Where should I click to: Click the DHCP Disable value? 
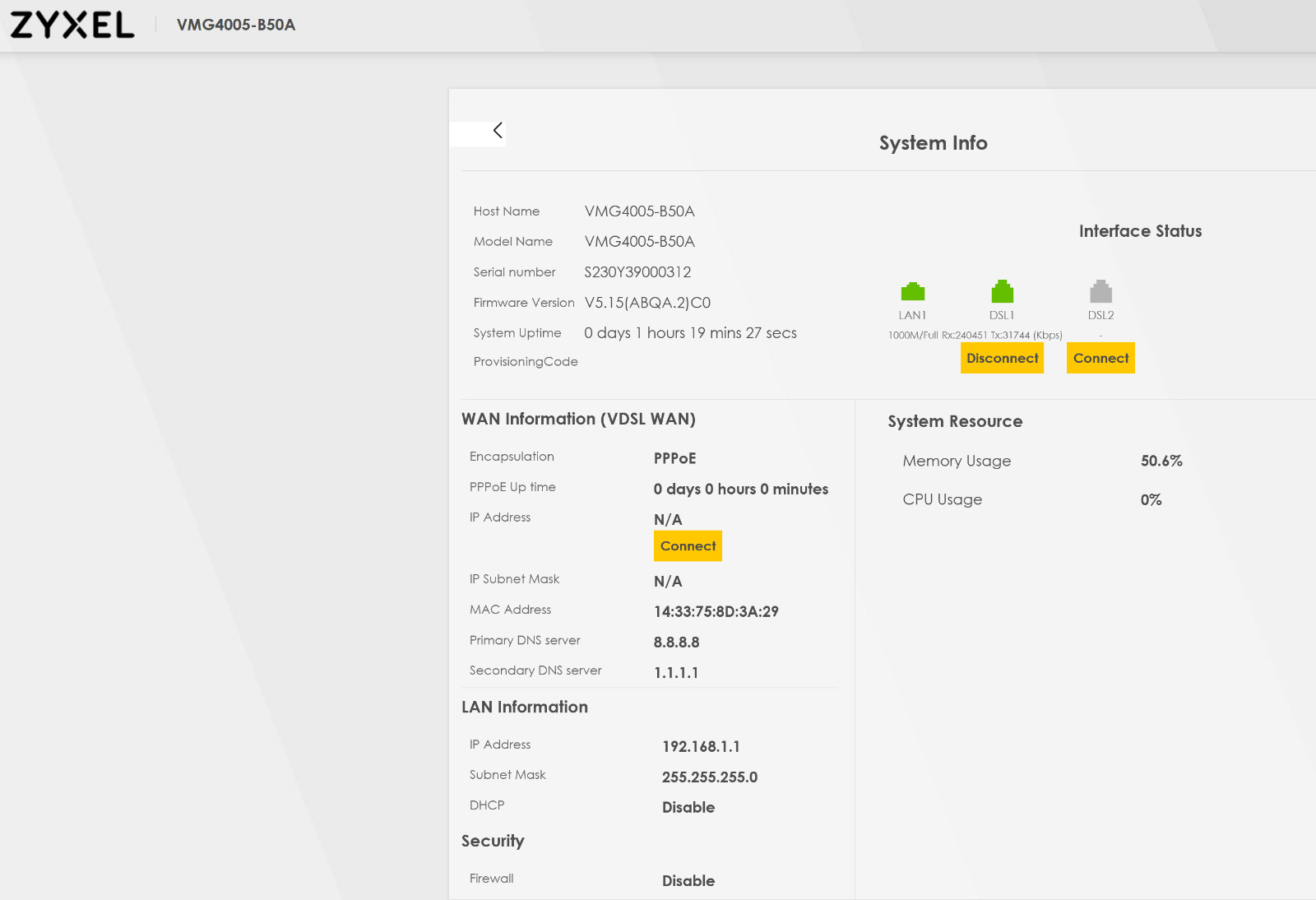tap(688, 808)
